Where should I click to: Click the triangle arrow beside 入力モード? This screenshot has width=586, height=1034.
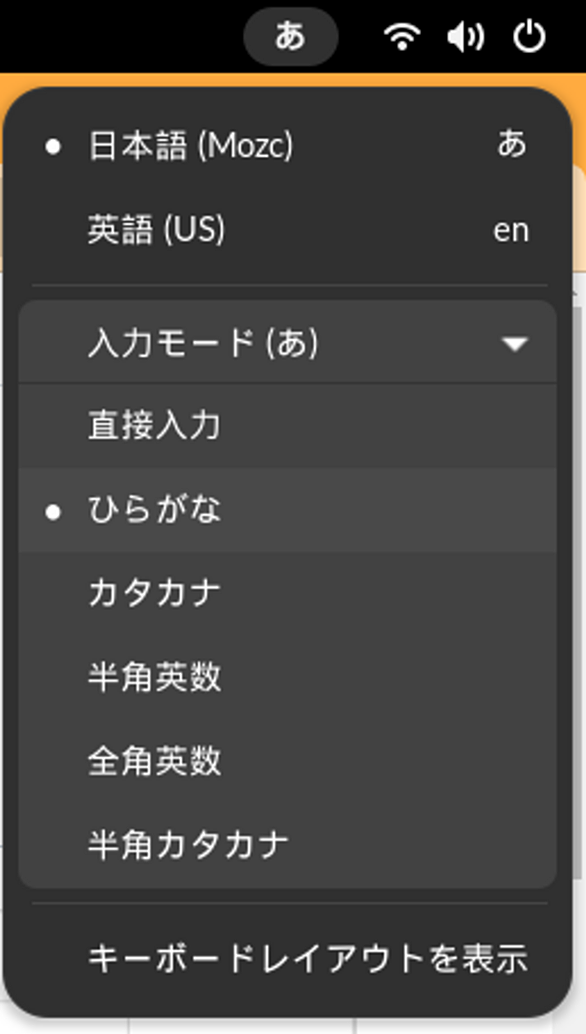click(x=514, y=344)
